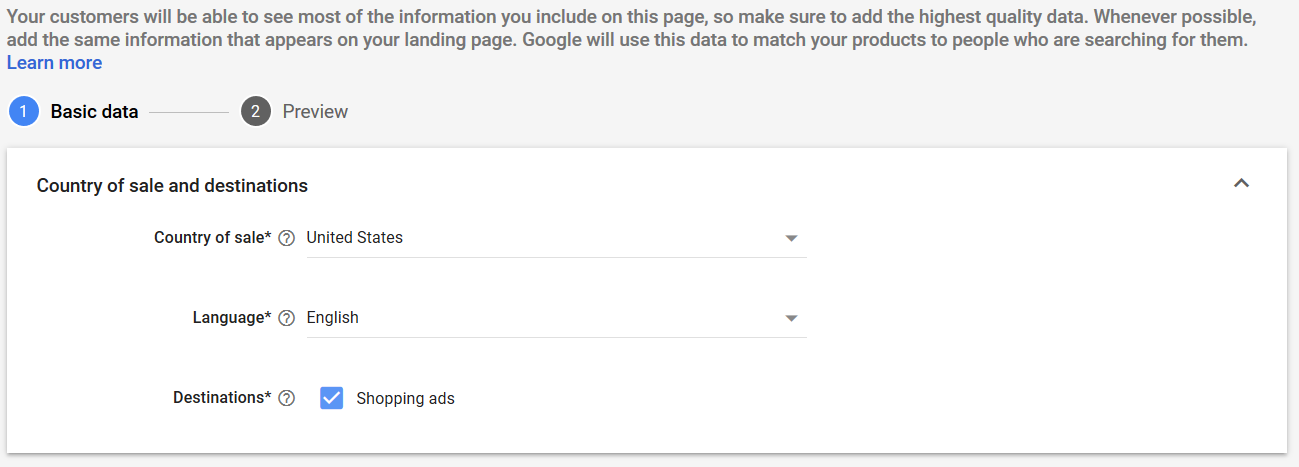Click the Shopping ads label text

[405, 399]
